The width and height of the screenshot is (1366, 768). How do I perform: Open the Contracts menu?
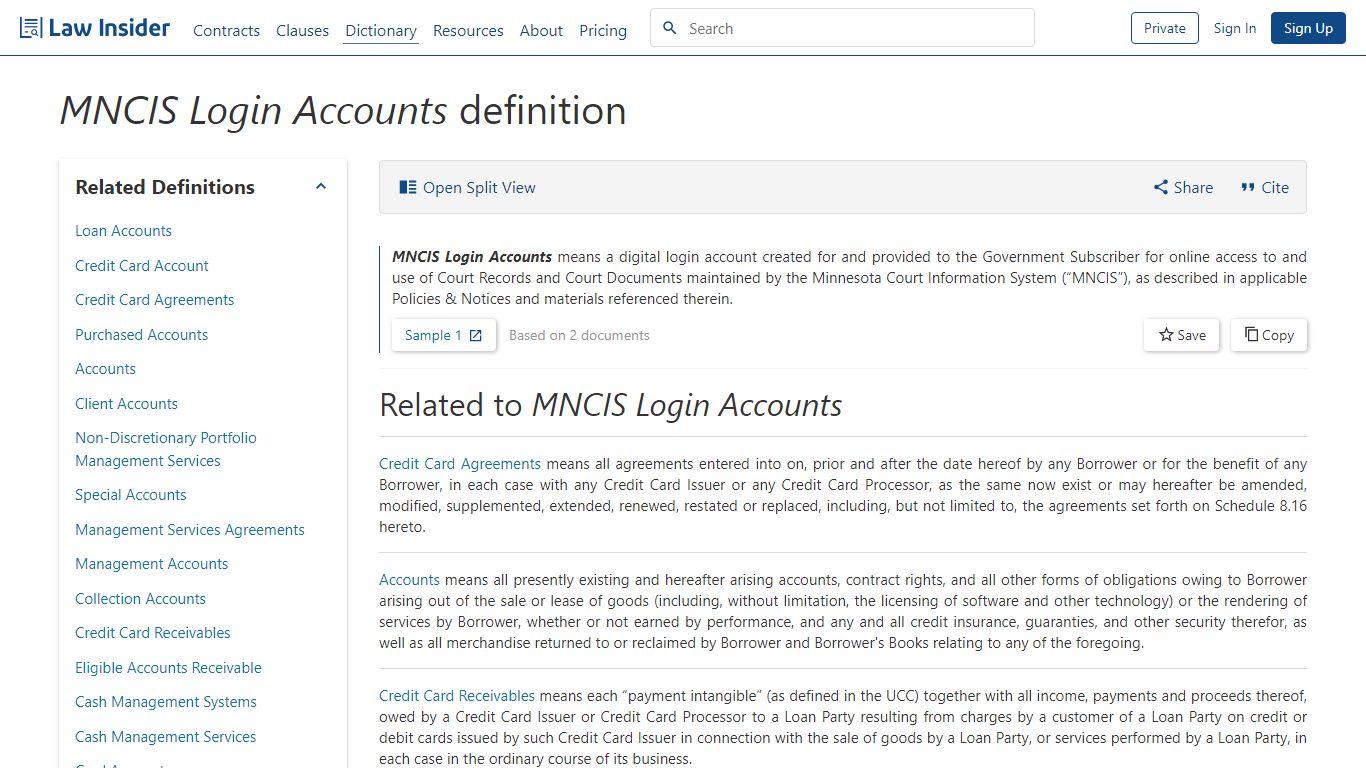tap(226, 30)
